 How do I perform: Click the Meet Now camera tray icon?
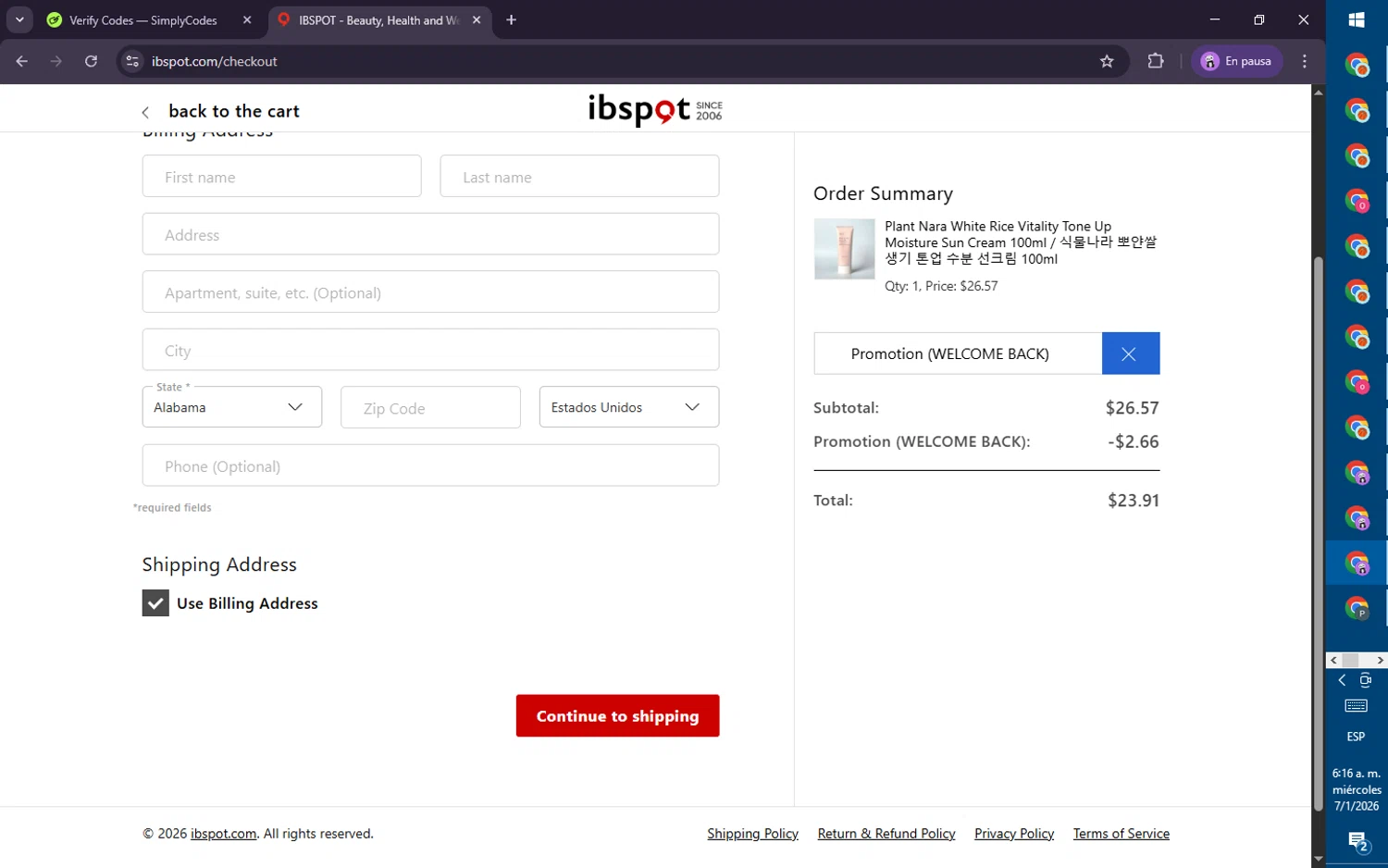point(1366,680)
